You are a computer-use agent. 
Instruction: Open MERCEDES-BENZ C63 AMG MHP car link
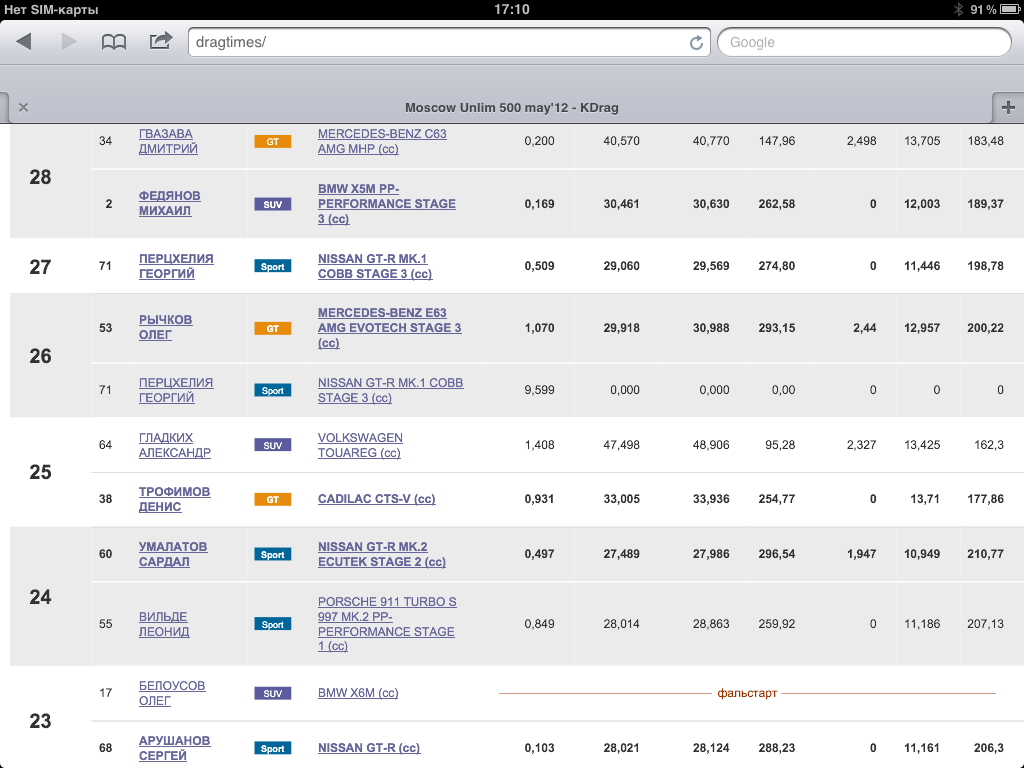[382, 141]
